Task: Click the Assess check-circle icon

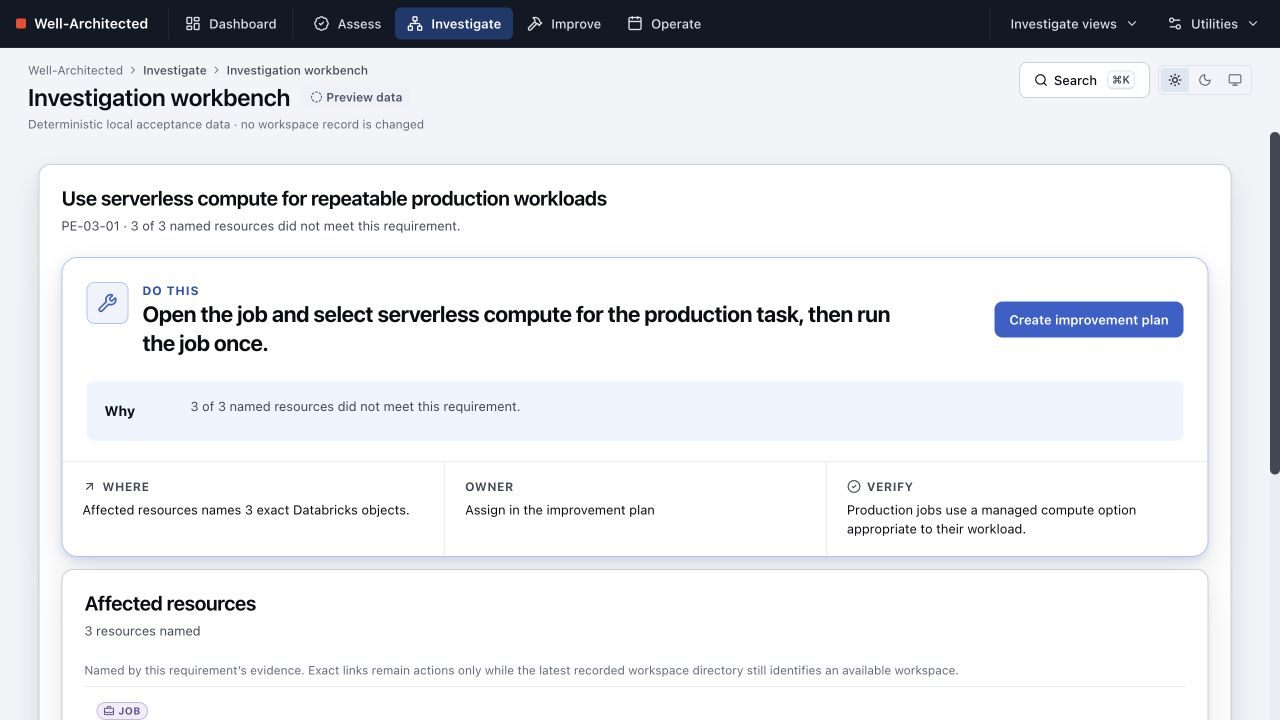Action: tap(321, 24)
